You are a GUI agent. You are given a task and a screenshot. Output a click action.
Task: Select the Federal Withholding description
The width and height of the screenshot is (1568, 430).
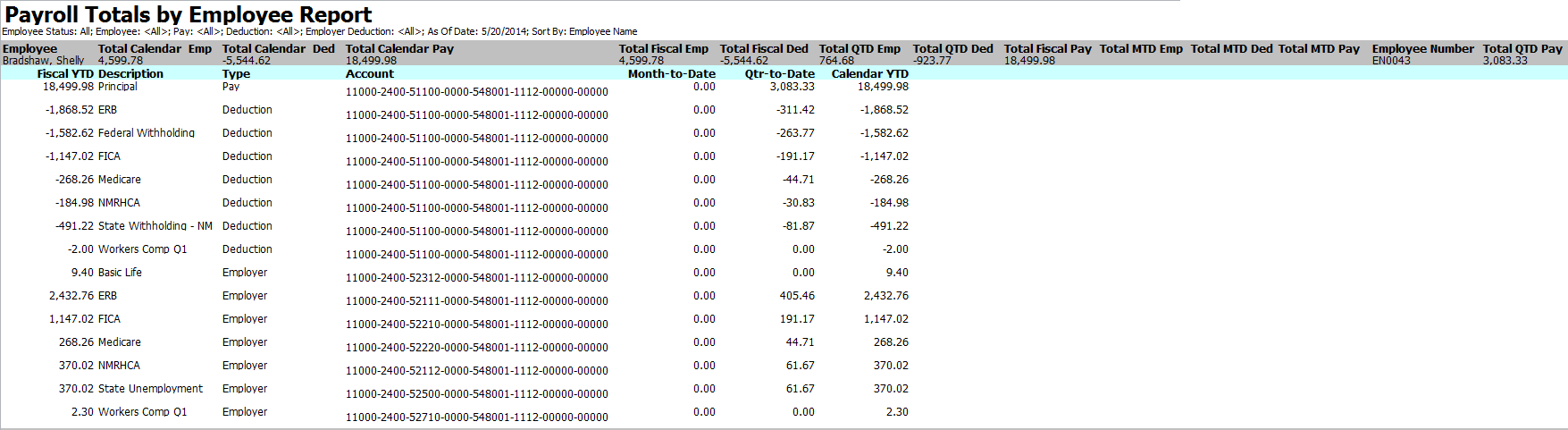coord(146,133)
